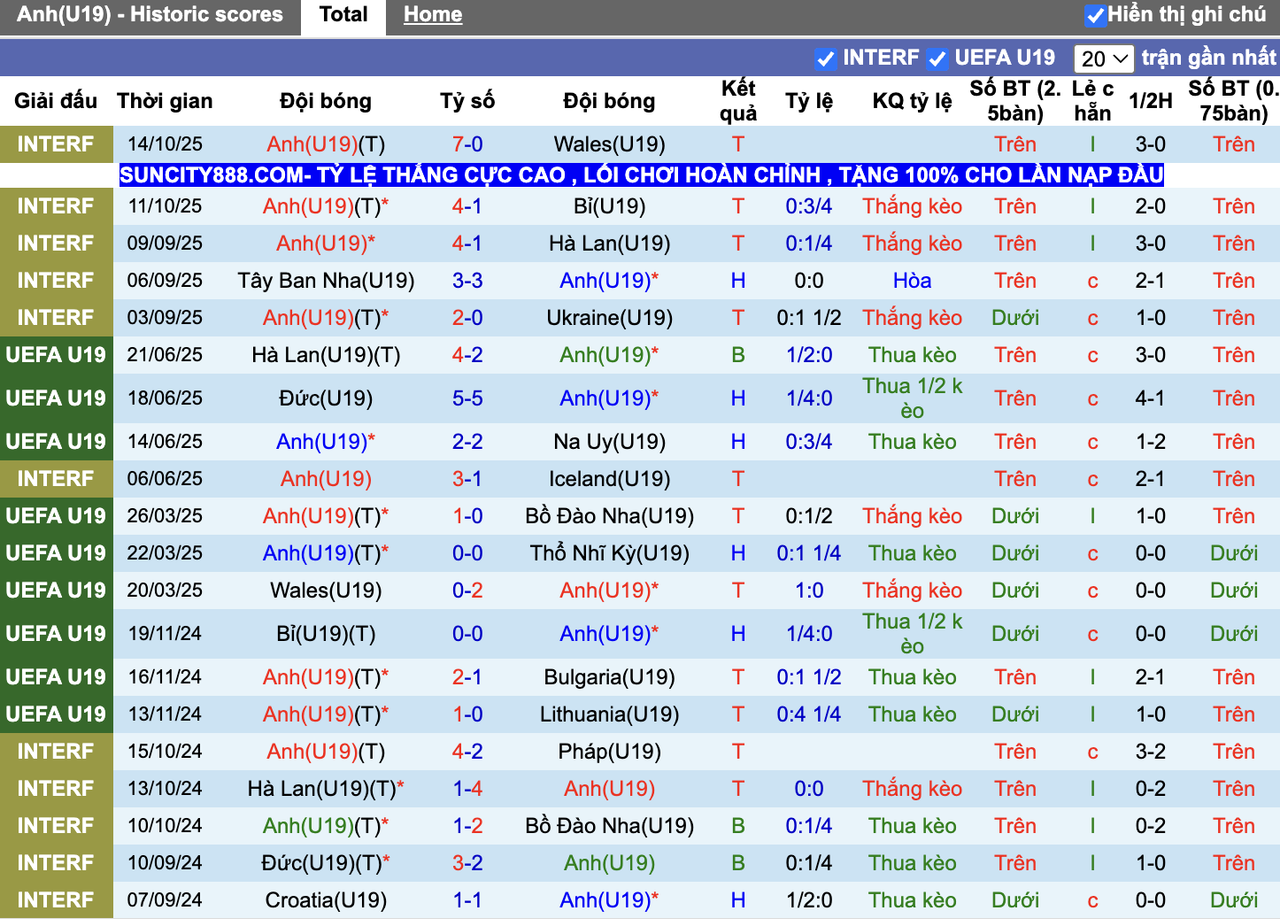This screenshot has width=1280, height=919.
Task: Switch to the Total tab
Action: (343, 15)
